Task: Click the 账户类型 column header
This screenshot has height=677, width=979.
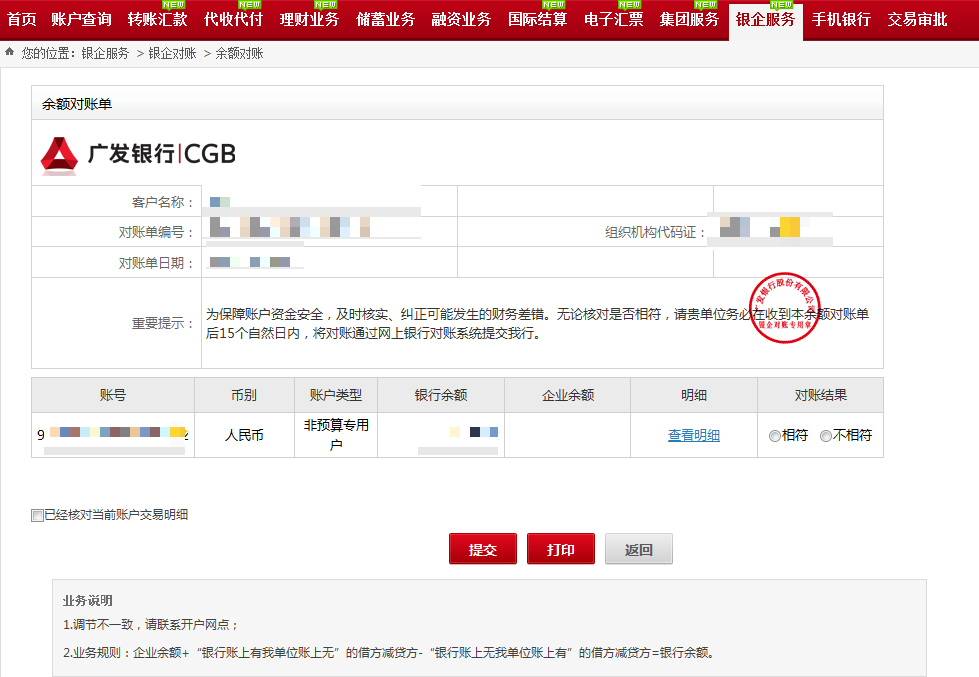Action: click(x=336, y=395)
